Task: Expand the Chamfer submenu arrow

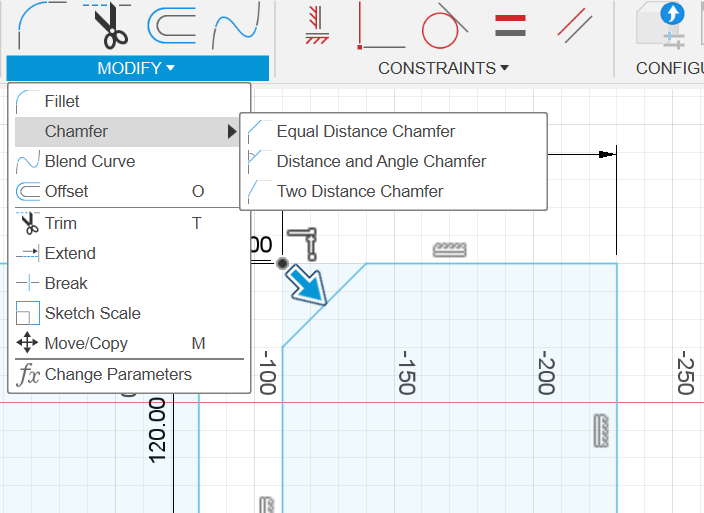Action: tap(232, 131)
